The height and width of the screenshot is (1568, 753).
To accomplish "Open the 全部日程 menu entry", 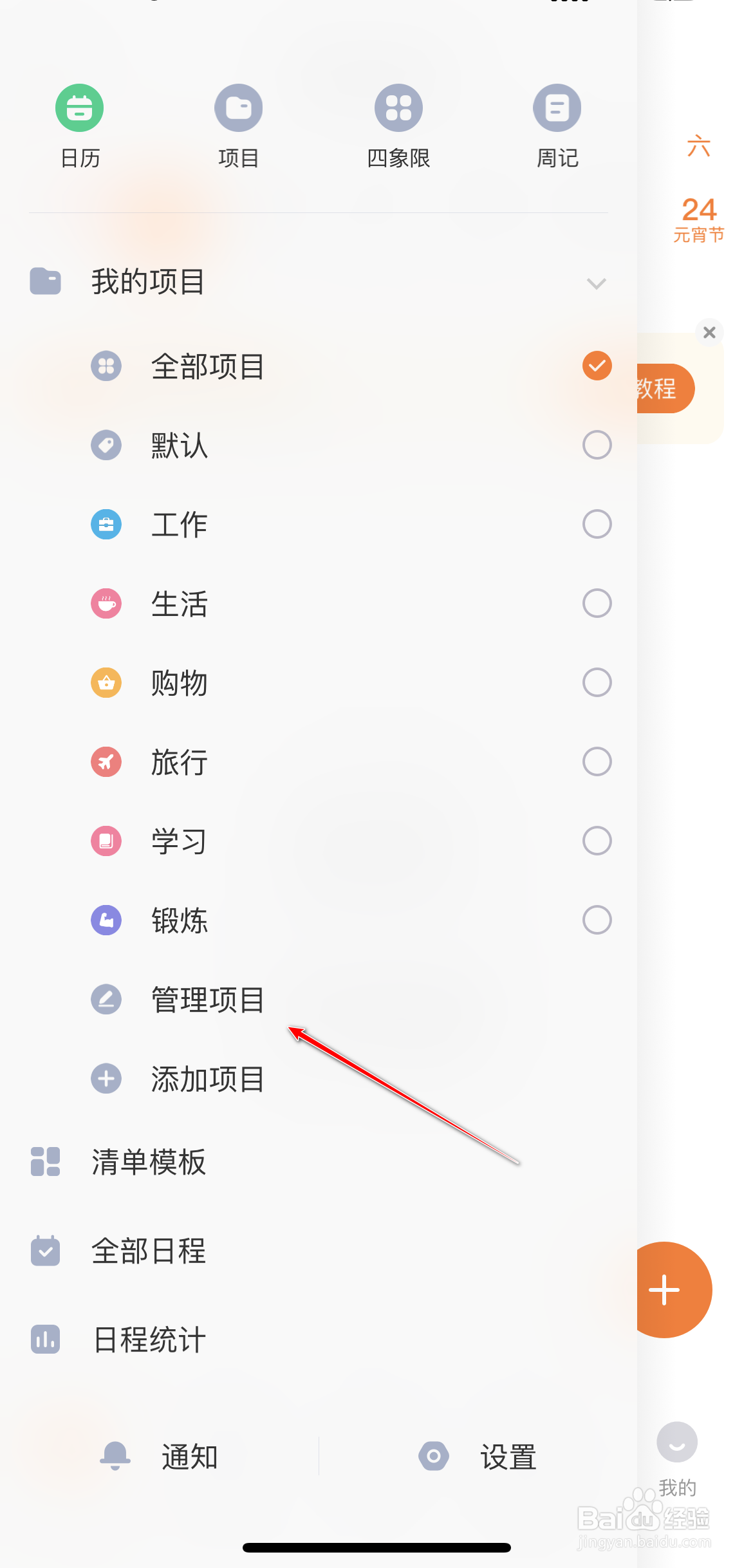I will click(149, 1251).
